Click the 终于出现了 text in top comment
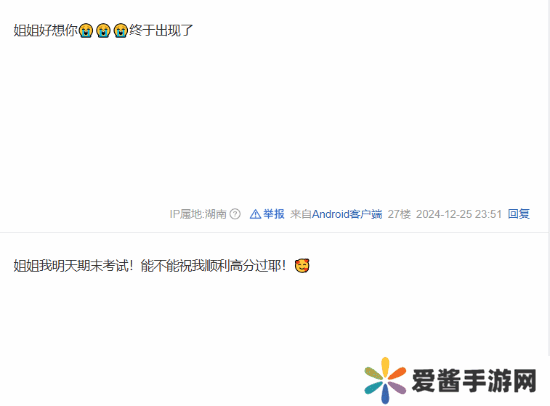Viewport: 550px width, 406px height. [161, 31]
